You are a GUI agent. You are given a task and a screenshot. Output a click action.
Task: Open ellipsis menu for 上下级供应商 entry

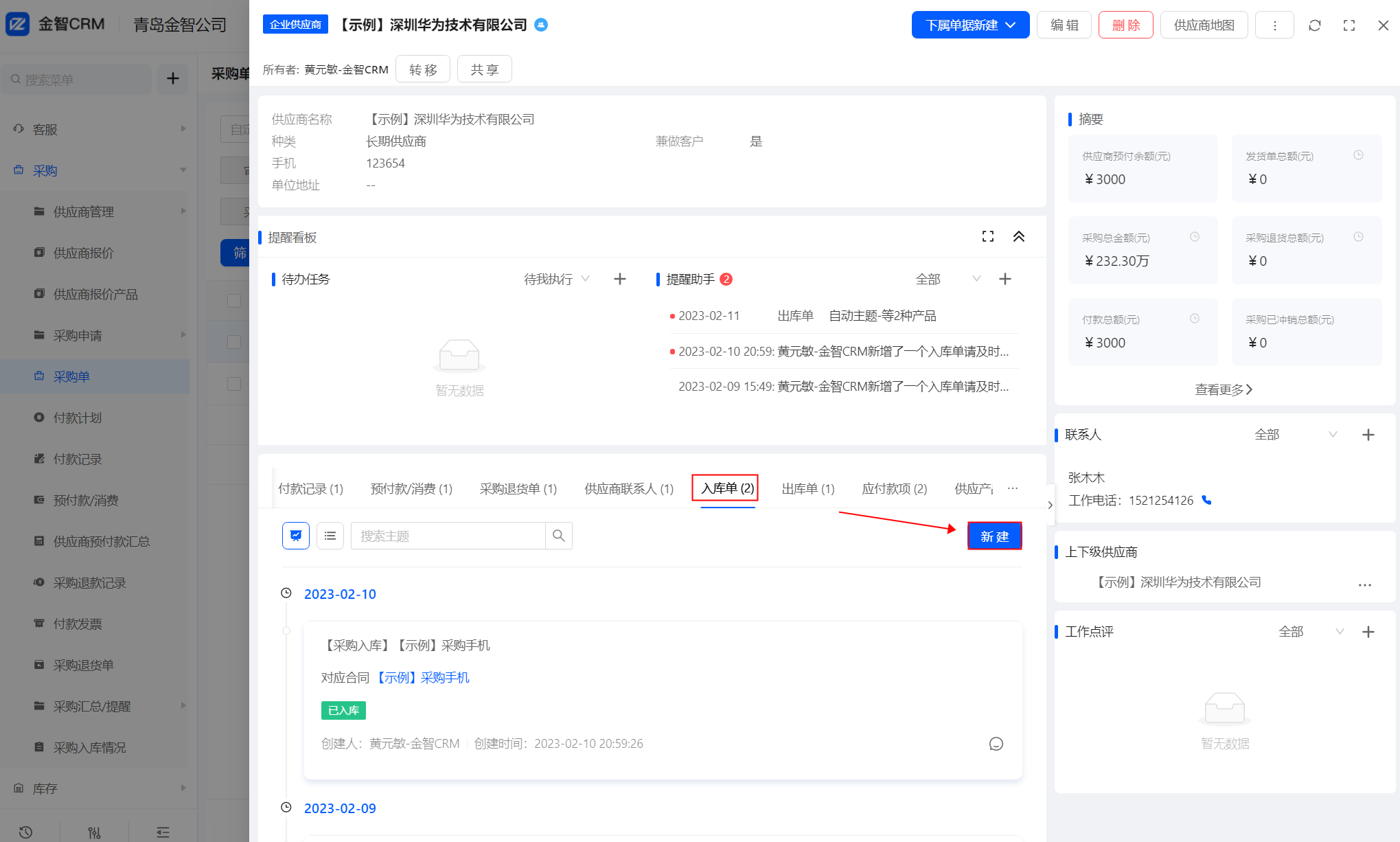(x=1364, y=585)
